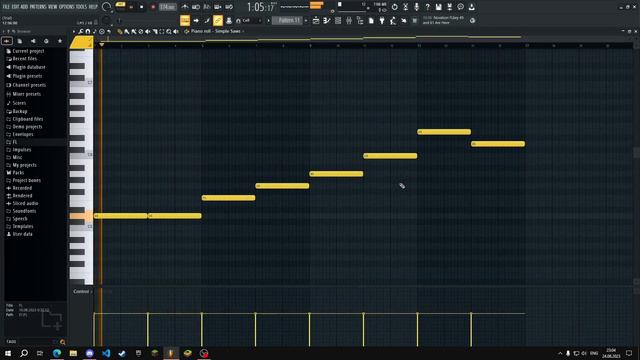The height and width of the screenshot is (360, 640).
Task: Click the Record button
Action: click(x=153, y=7)
